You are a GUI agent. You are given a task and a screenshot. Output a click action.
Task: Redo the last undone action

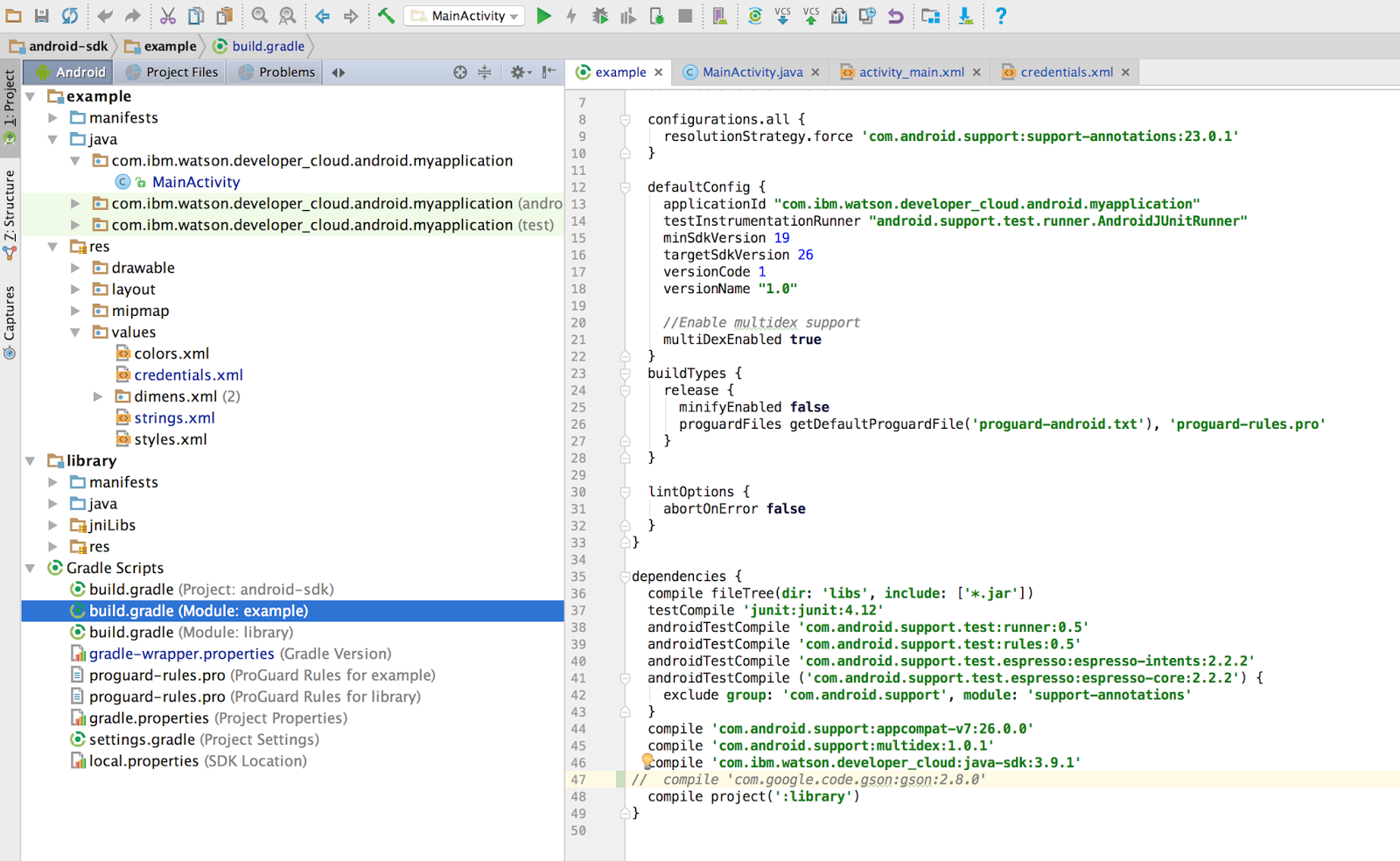tap(133, 16)
